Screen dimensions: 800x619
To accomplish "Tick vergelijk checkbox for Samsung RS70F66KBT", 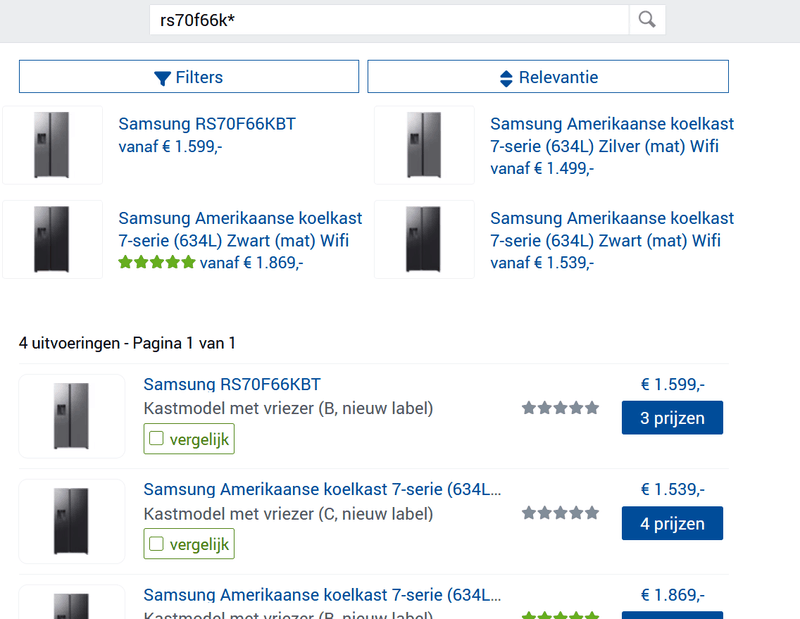I will tap(156, 439).
